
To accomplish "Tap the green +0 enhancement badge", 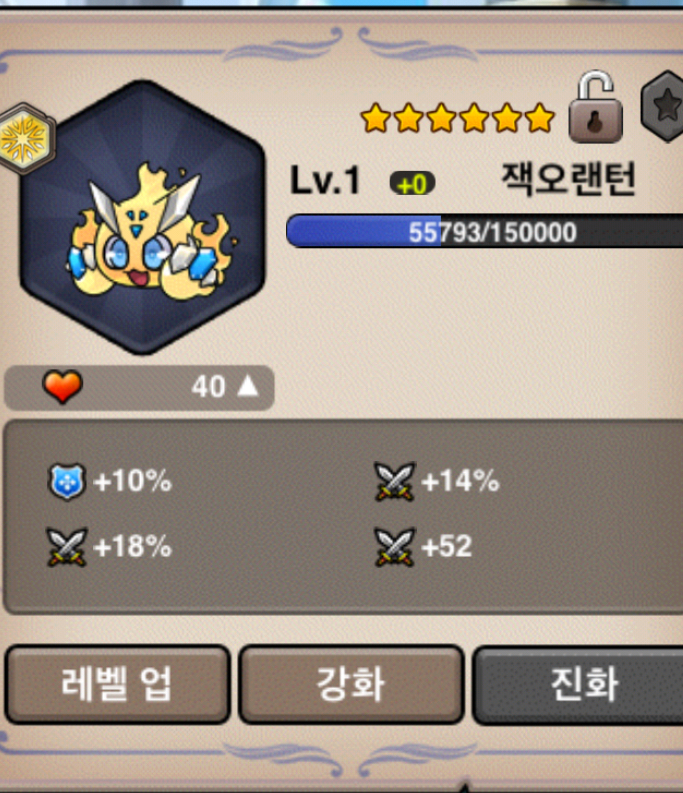I will coord(412,184).
